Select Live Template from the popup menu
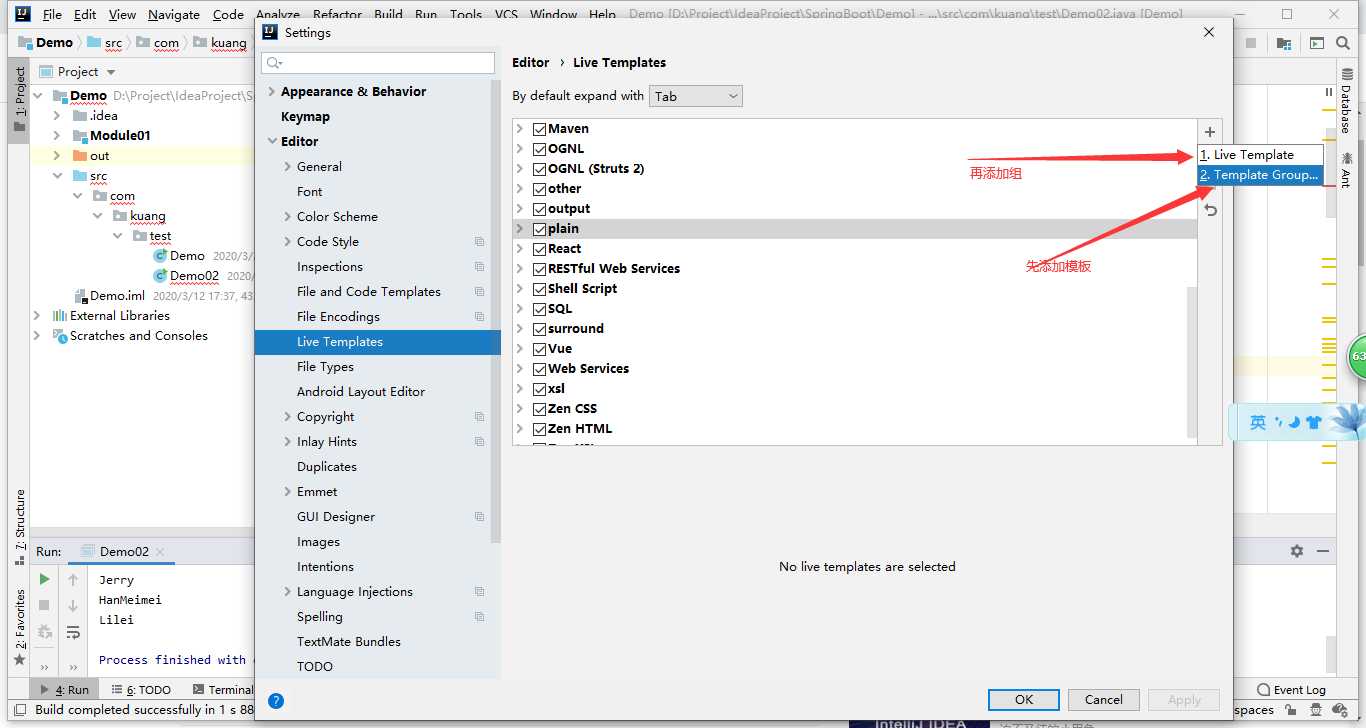This screenshot has width=1366, height=728. click(1260, 155)
